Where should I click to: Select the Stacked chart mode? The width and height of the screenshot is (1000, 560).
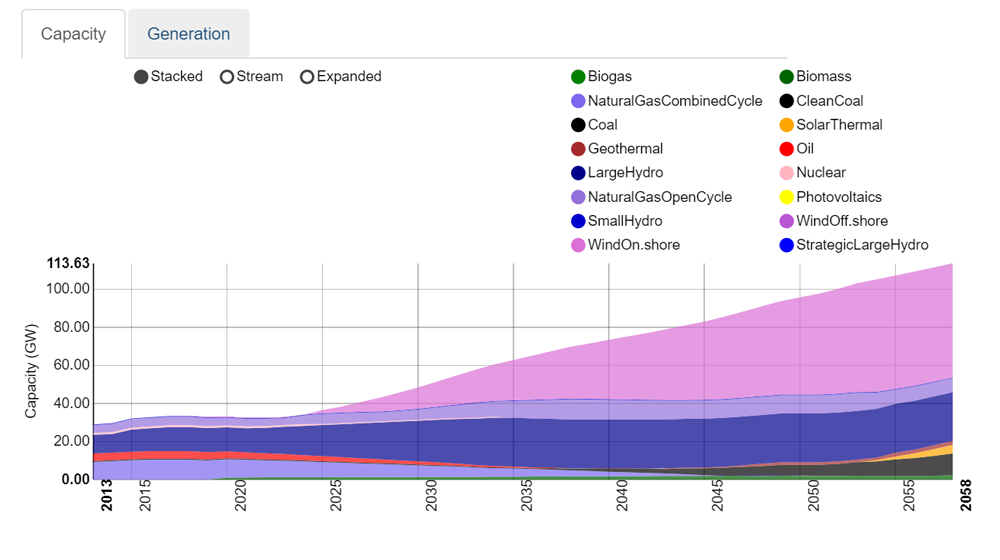pos(142,77)
